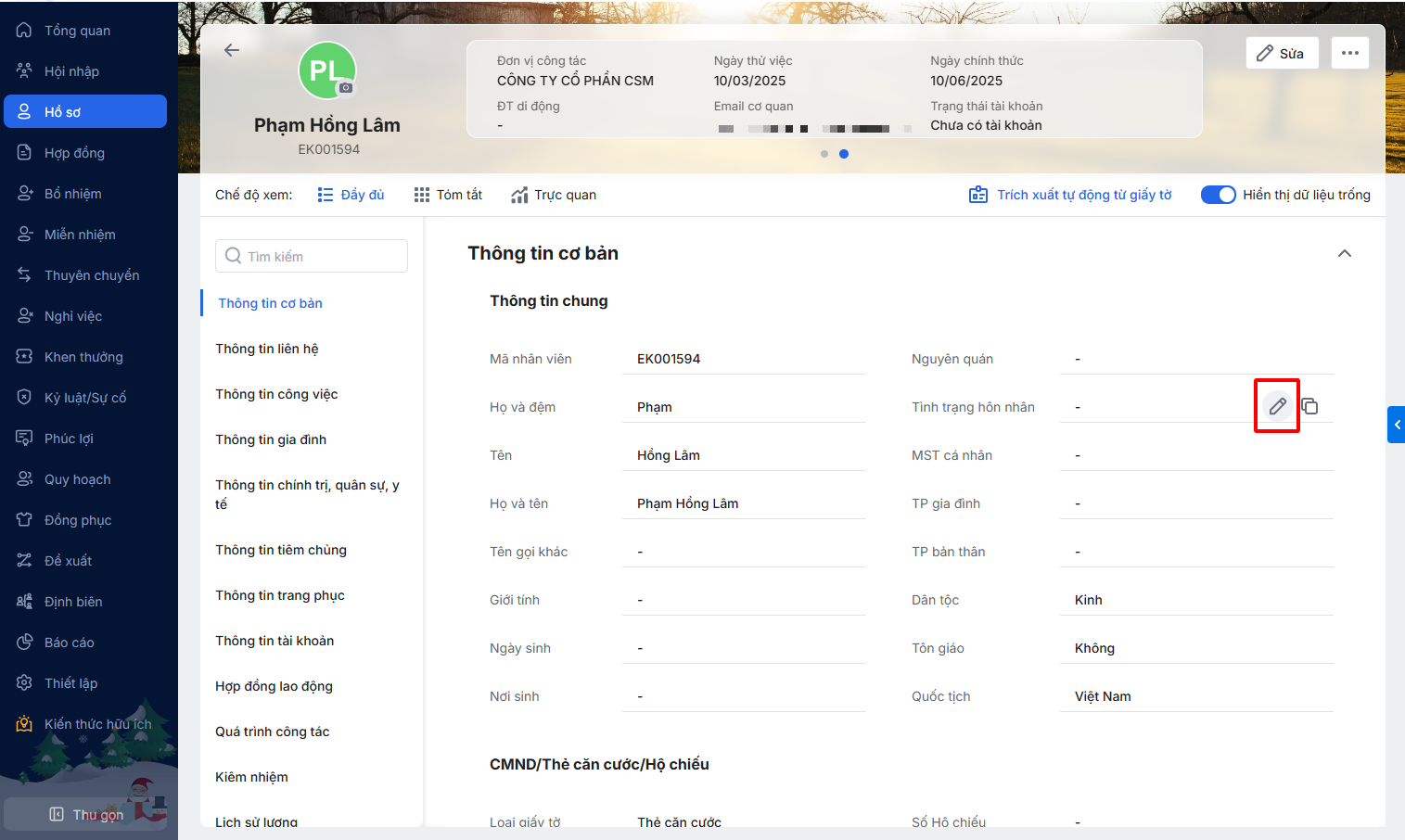Click the Họ và đệm value Phạm

pos(655,407)
